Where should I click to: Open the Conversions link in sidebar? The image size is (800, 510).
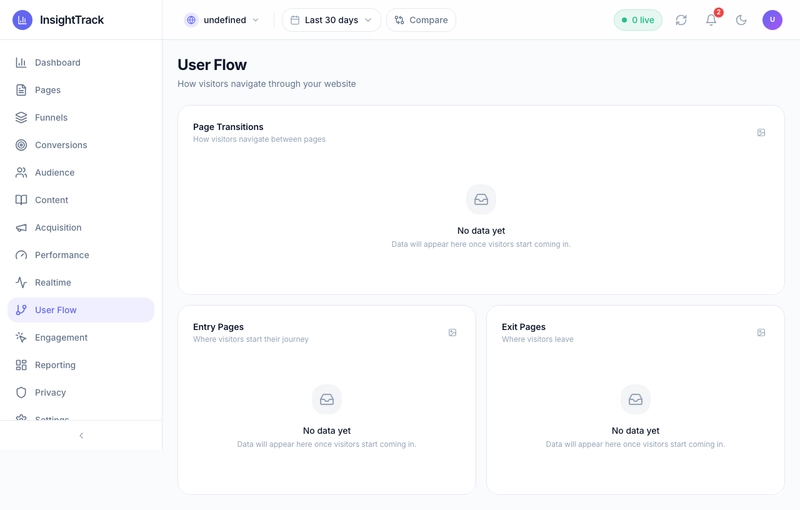81,145
